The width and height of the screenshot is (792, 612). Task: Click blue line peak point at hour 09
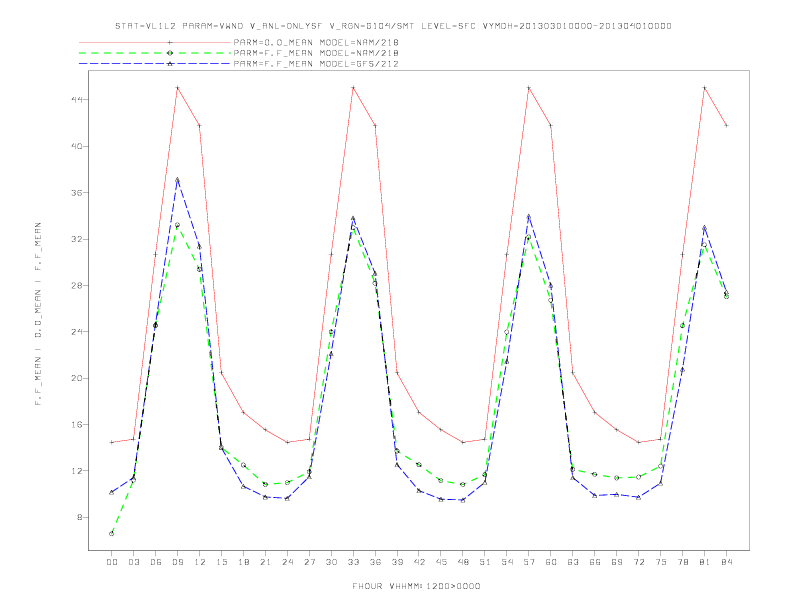click(177, 179)
